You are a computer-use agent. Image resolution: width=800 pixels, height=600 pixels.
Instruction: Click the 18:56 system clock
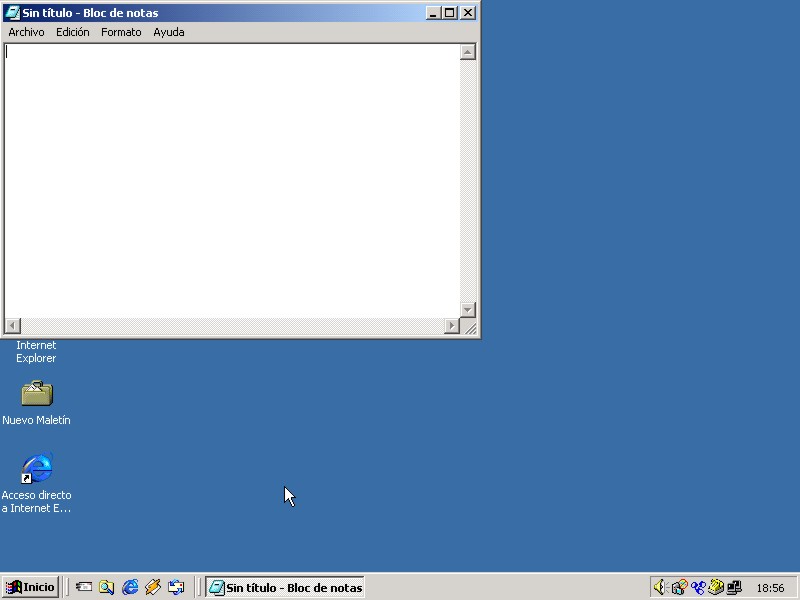(x=770, y=588)
